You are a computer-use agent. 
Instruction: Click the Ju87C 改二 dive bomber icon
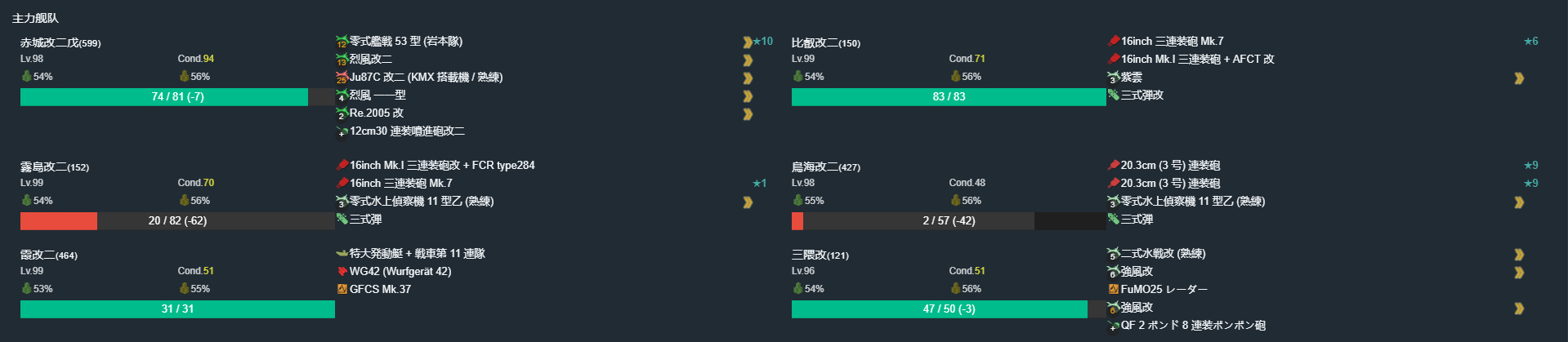click(342, 78)
